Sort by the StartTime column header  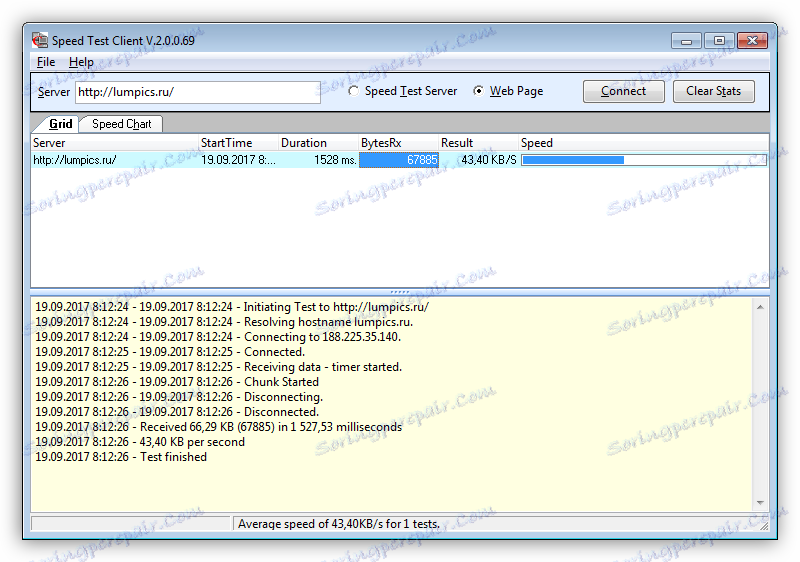point(238,143)
